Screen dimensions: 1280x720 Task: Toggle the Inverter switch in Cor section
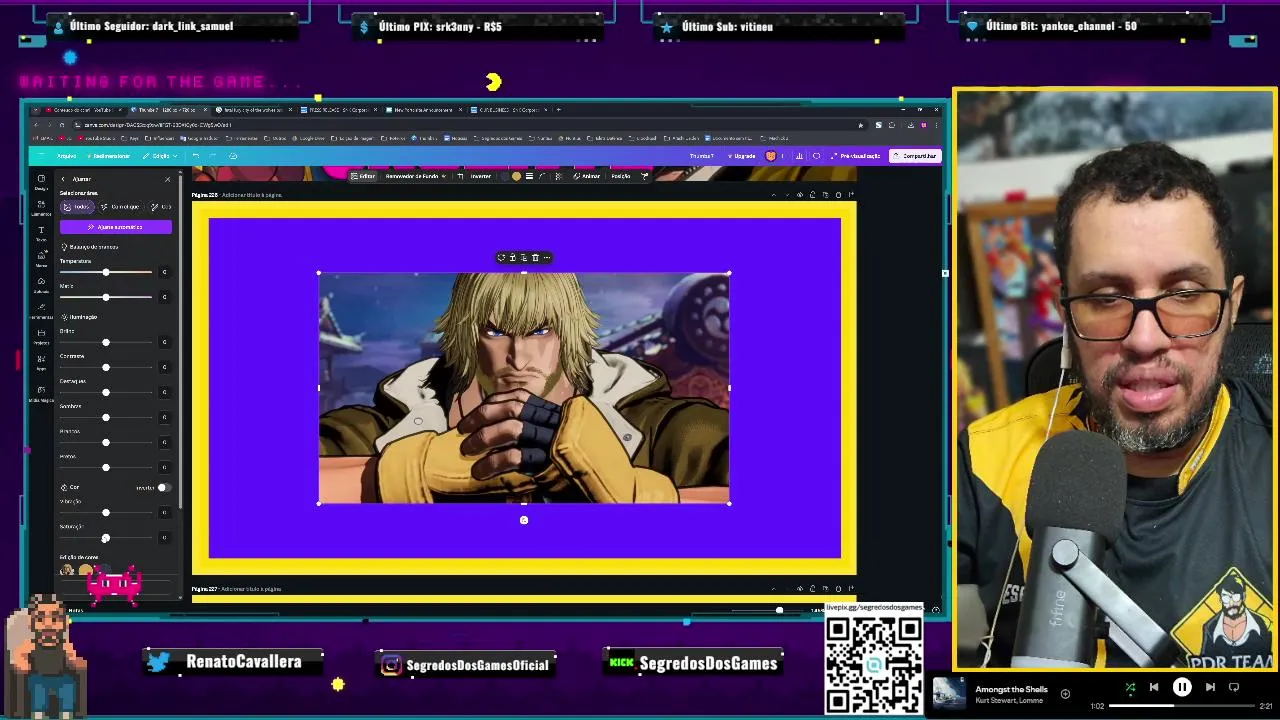pyautogui.click(x=163, y=487)
